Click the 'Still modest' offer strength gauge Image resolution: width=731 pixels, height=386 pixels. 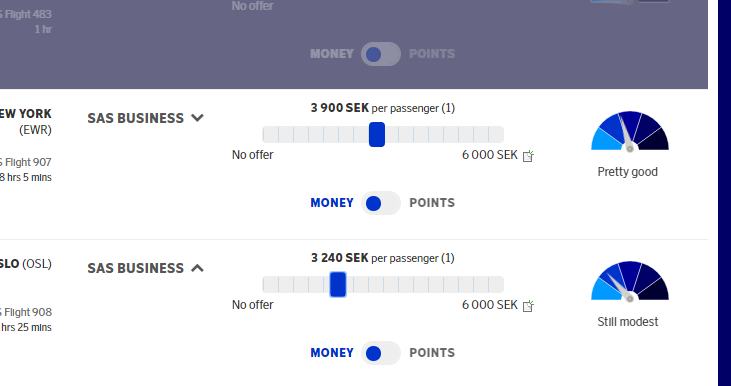point(630,281)
